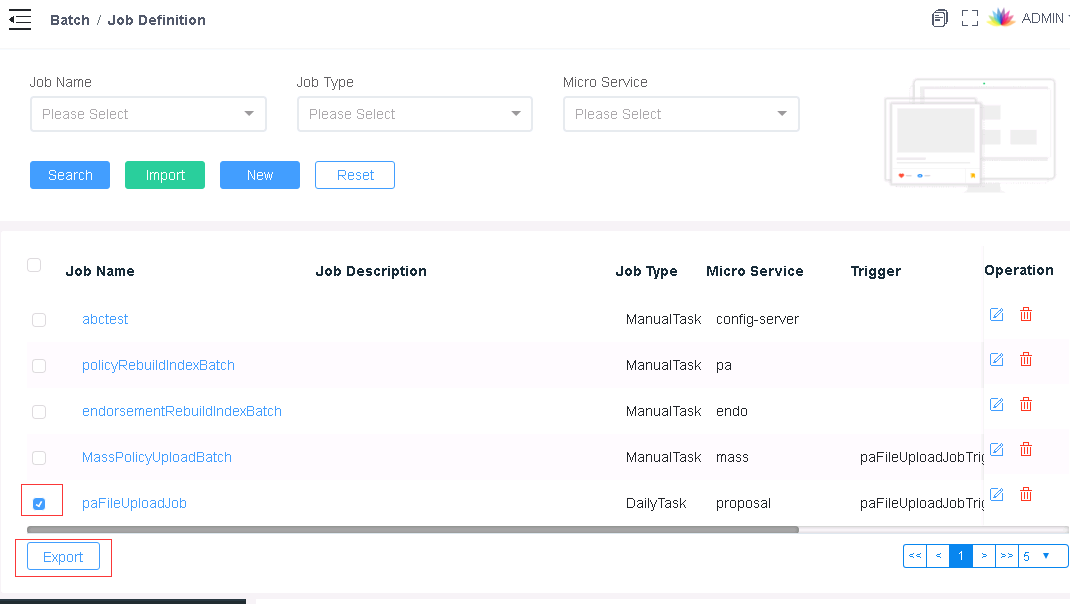Click the Reset button

[x=354, y=174]
